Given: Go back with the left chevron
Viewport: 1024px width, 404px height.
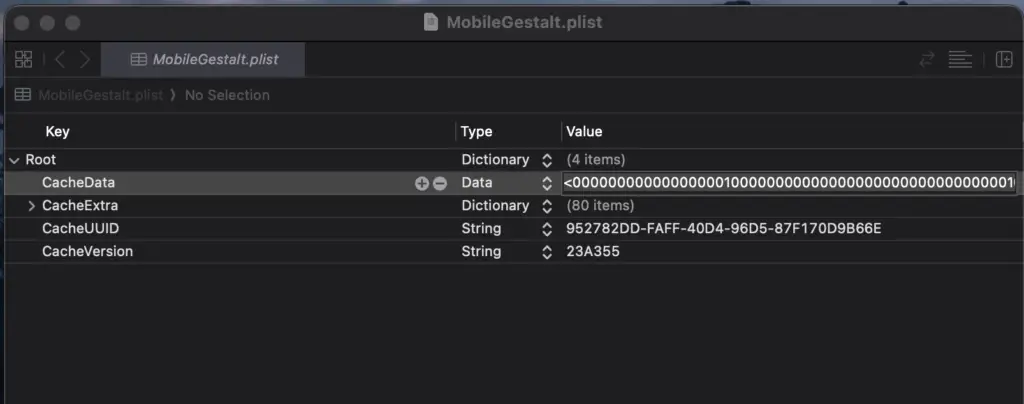Looking at the screenshot, I should (x=59, y=59).
